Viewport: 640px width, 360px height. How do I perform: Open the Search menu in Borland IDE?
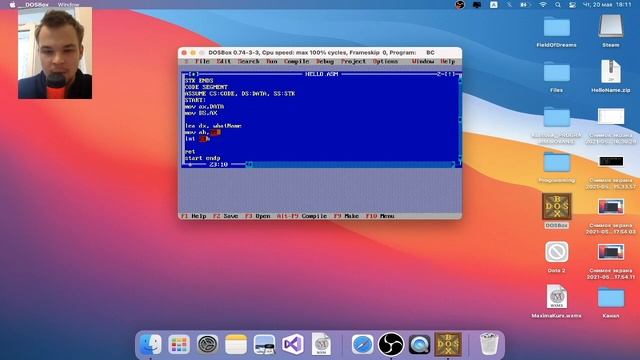pos(248,61)
